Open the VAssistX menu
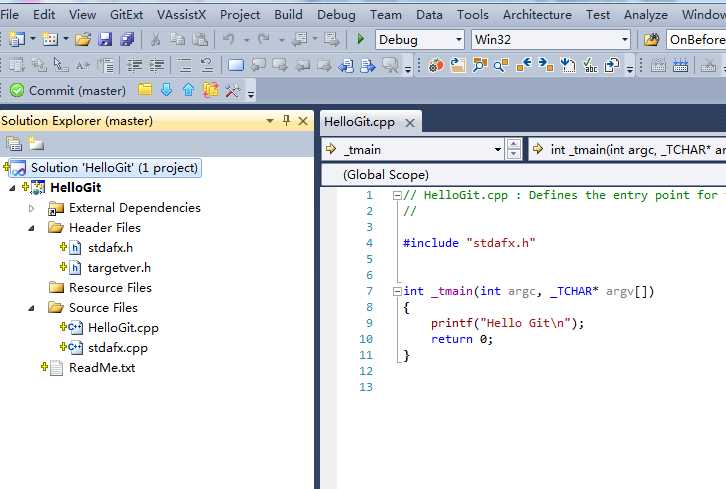The height and width of the screenshot is (489, 726). click(x=182, y=15)
